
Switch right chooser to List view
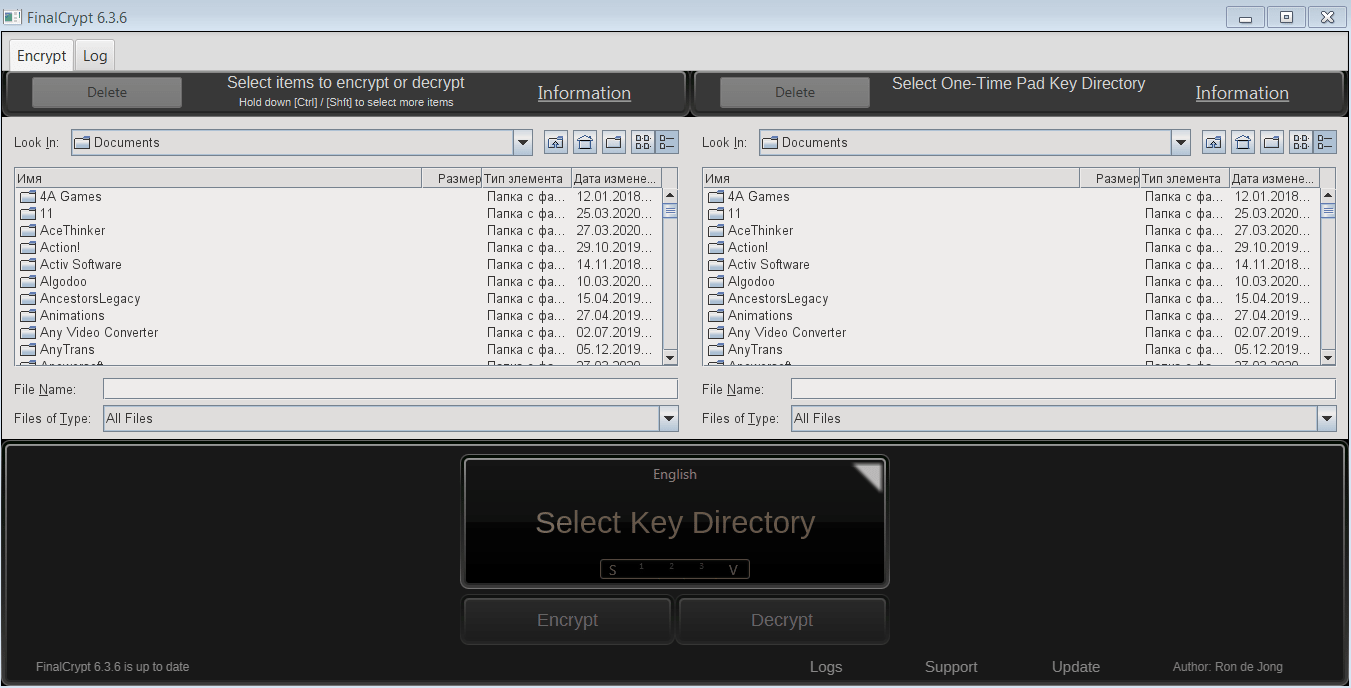point(1301,142)
